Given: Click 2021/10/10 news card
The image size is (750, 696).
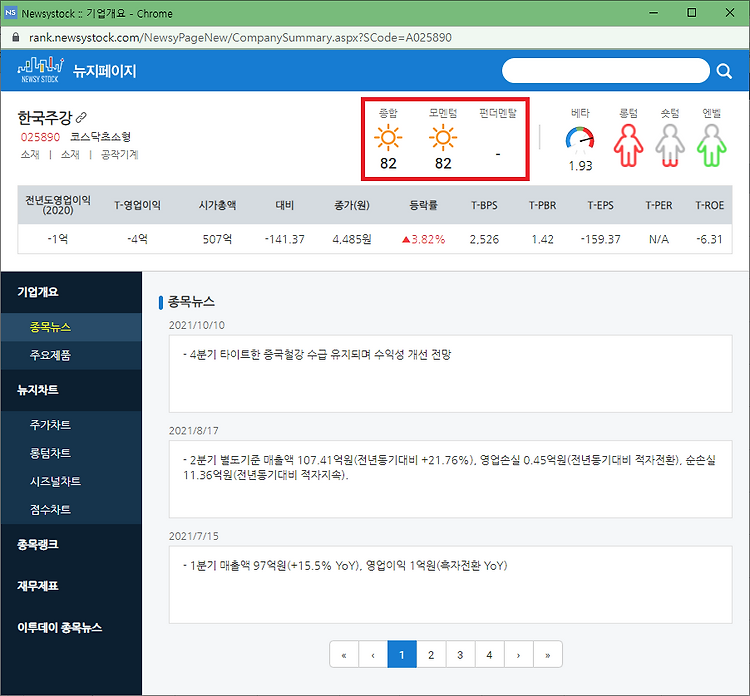Looking at the screenshot, I should click(451, 374).
